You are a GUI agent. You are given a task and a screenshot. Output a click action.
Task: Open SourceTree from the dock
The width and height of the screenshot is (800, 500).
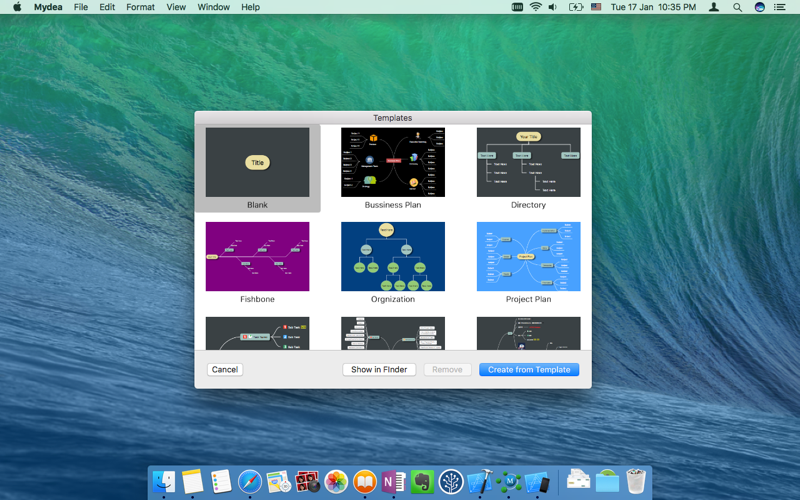(451, 482)
